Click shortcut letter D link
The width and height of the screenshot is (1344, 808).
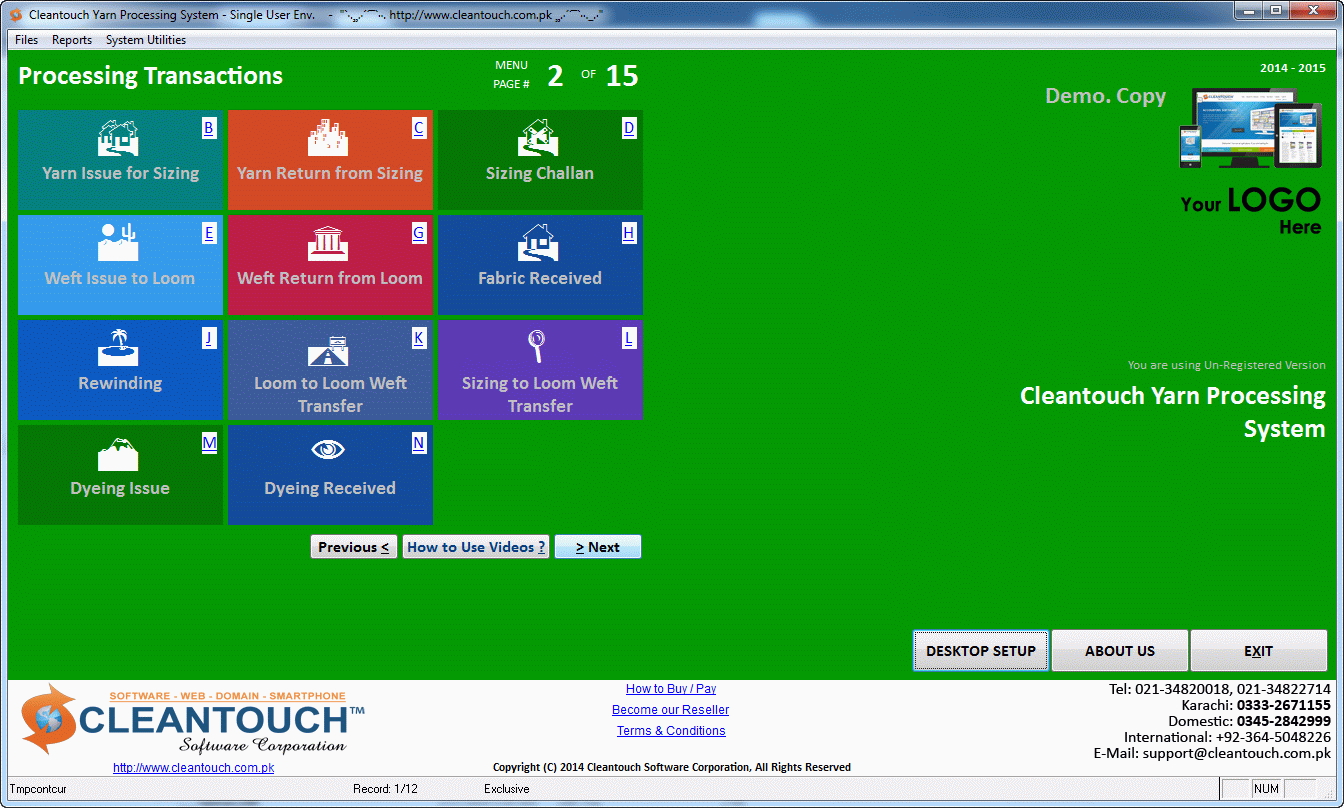click(629, 128)
